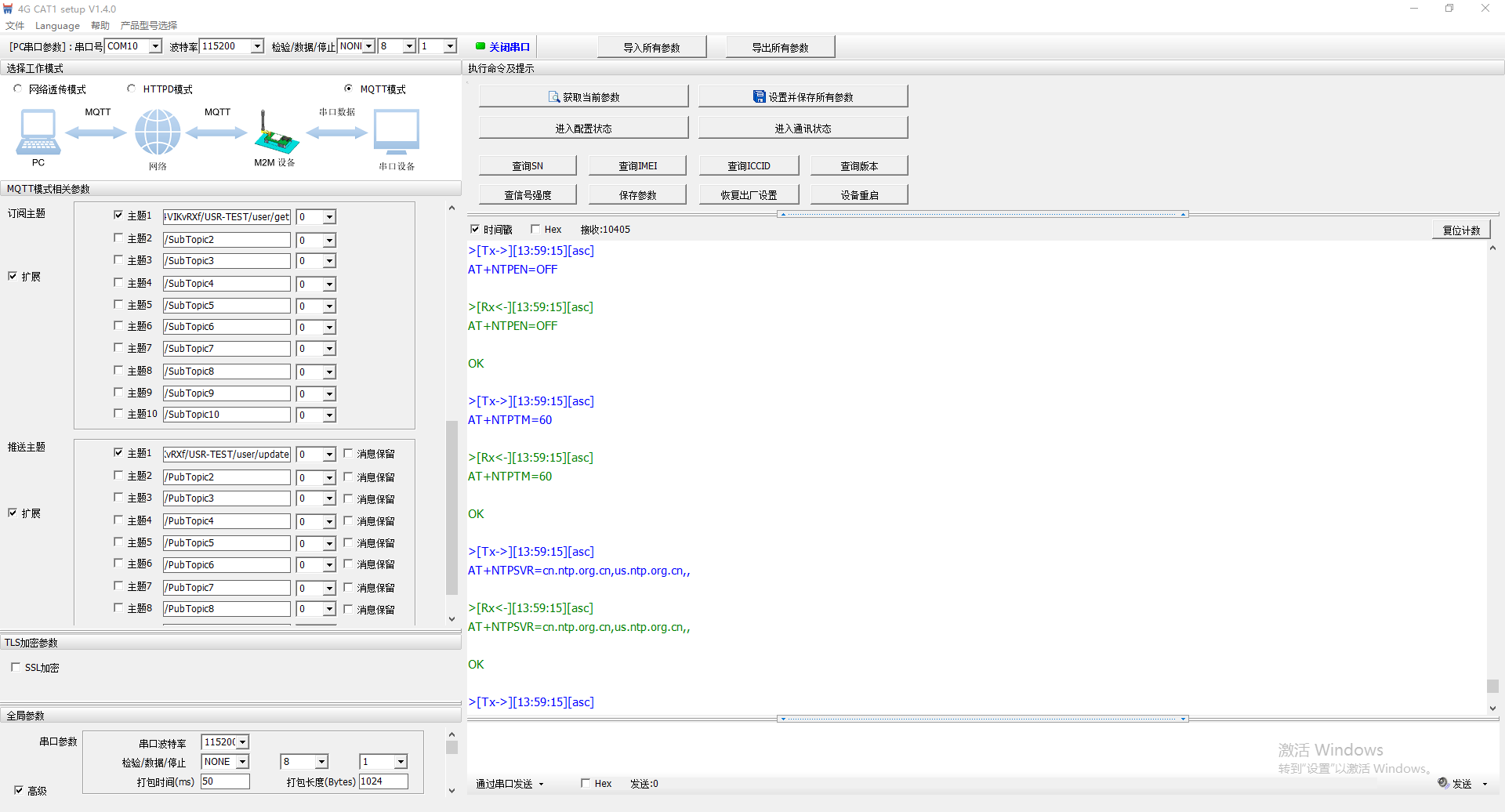Click the PC laptop icon in diagram
This screenshot has height=812, width=1505.
tap(38, 132)
